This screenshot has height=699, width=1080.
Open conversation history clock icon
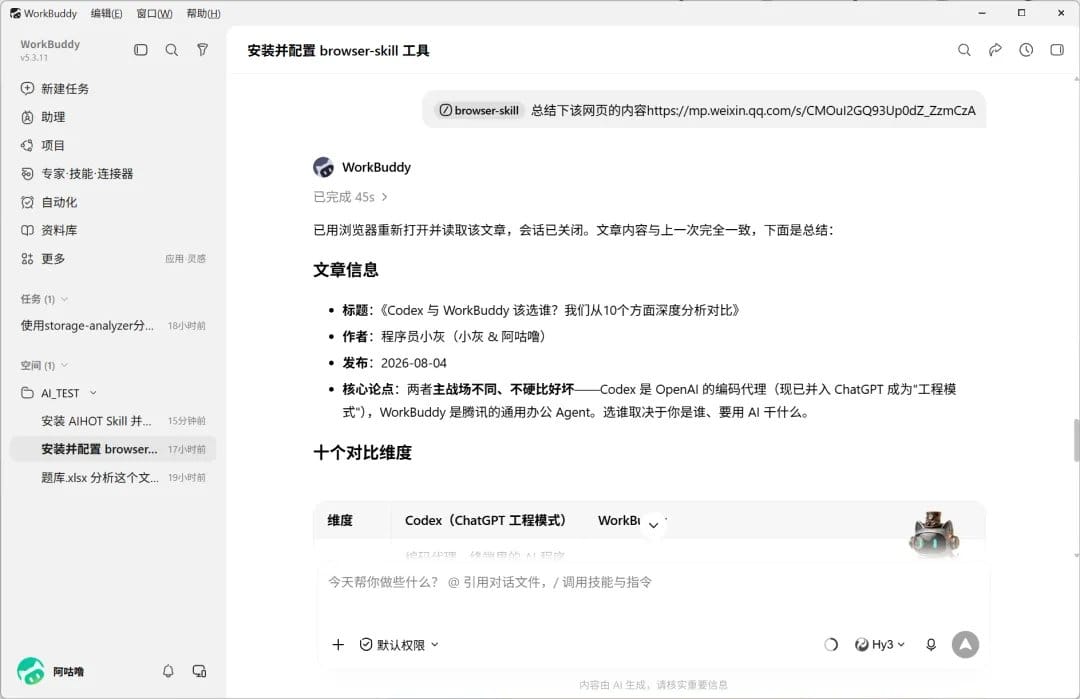1026,50
